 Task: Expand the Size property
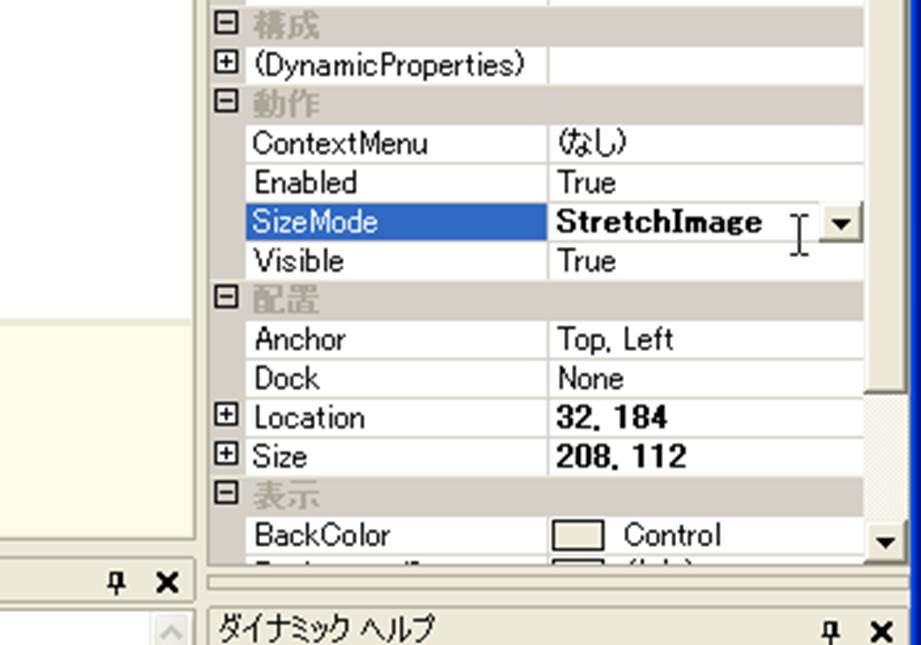coord(227,455)
